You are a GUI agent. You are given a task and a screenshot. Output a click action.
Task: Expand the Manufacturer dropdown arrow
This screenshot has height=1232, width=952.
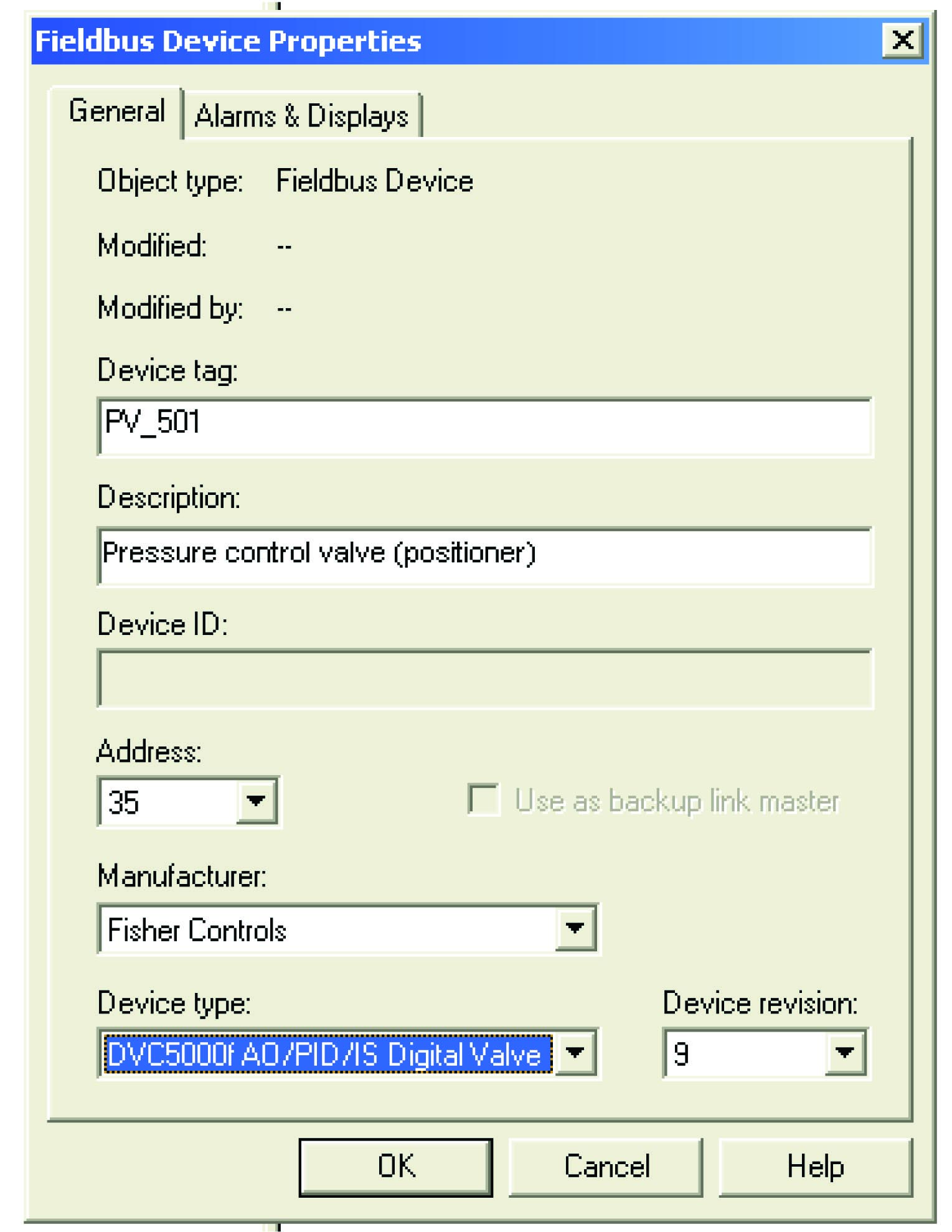coord(575,928)
